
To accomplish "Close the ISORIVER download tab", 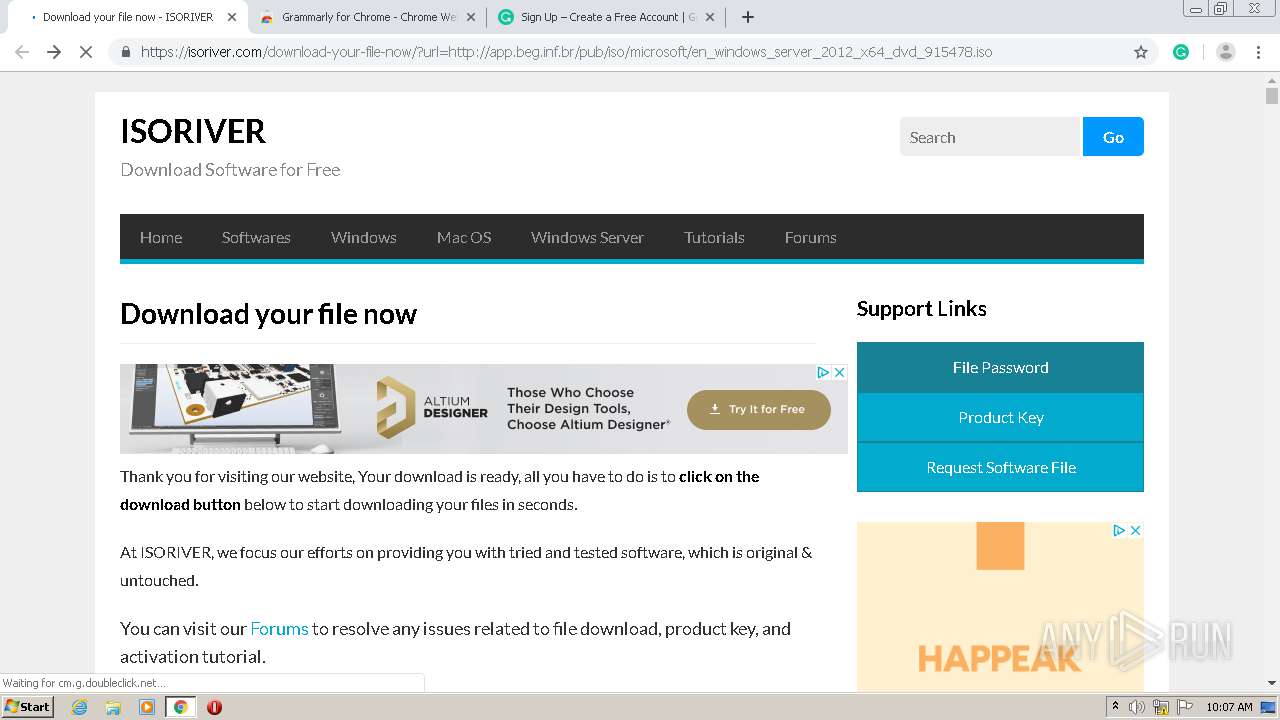I will [232, 17].
